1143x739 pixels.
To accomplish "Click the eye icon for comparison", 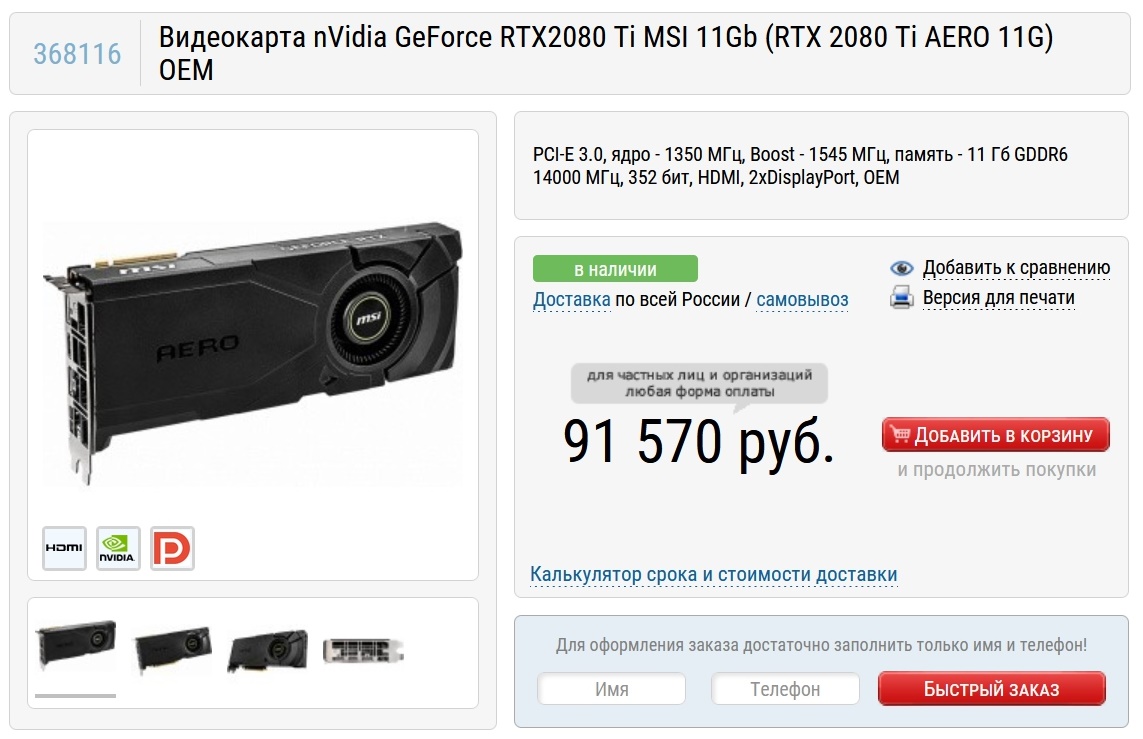I will point(902,268).
